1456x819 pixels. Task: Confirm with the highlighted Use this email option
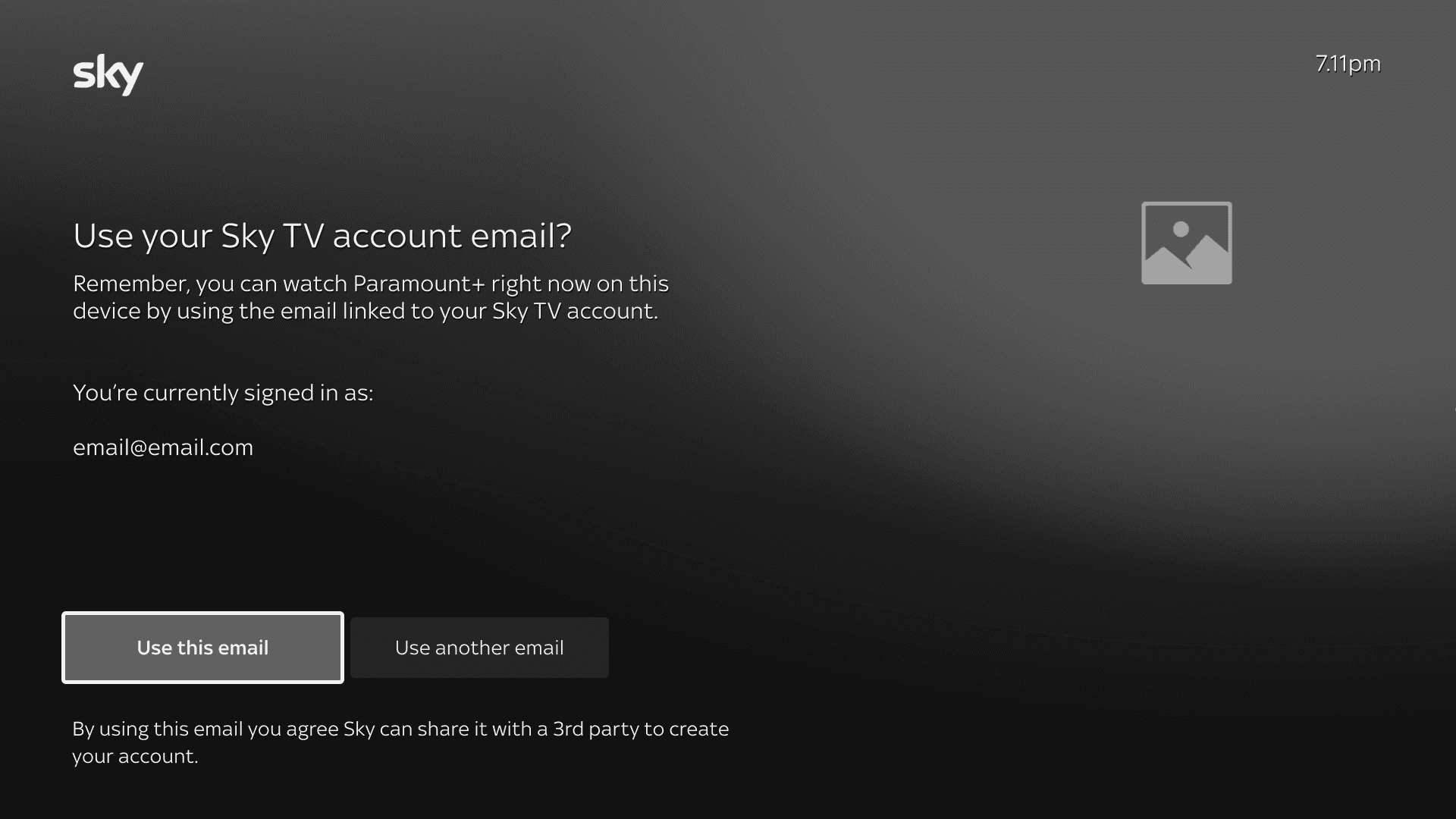click(202, 648)
